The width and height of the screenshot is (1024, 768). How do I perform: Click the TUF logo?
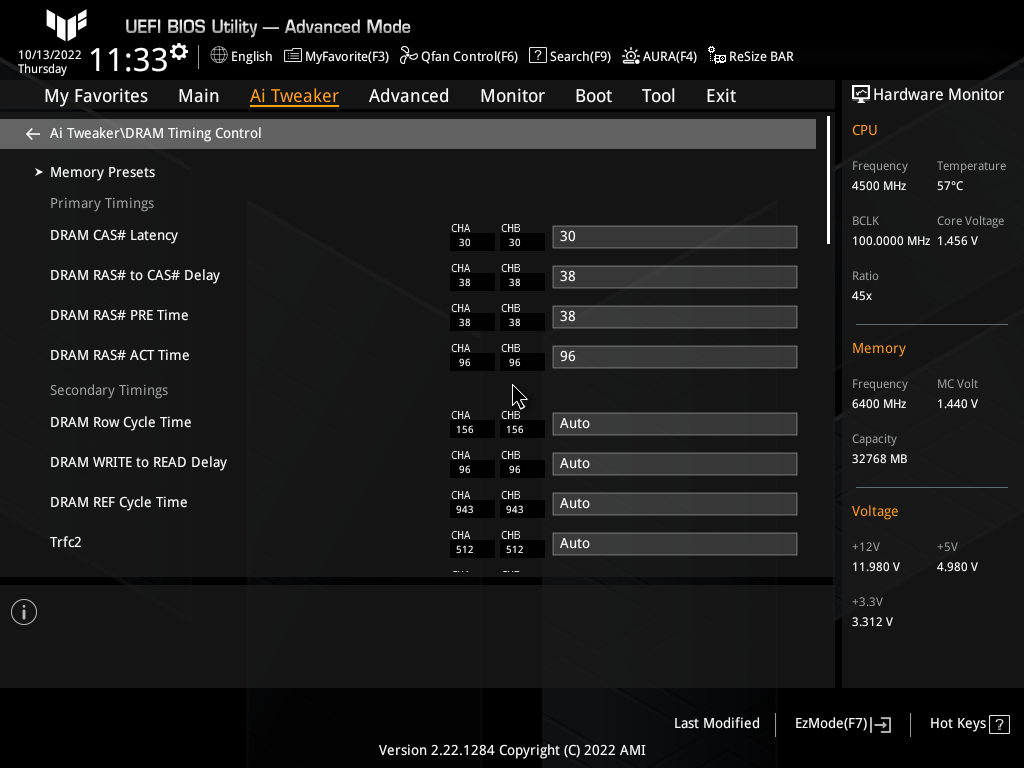pos(66,24)
